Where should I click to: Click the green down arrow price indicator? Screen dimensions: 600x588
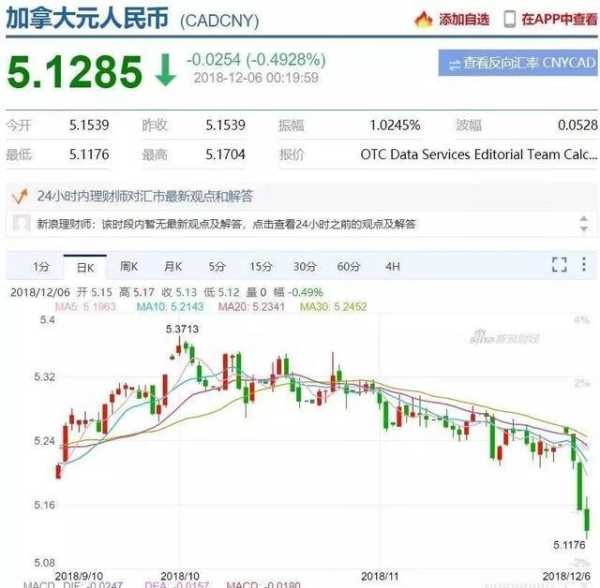tap(166, 70)
